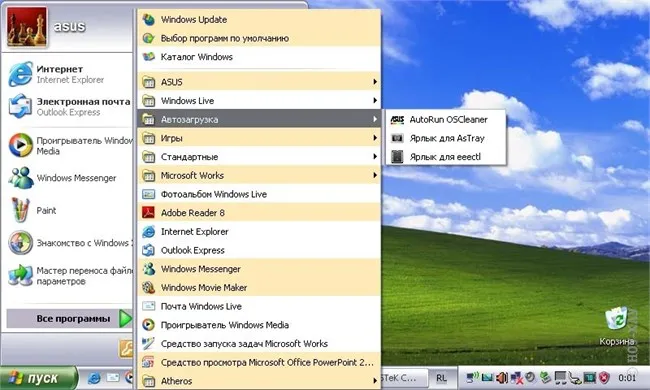Expand the Windows Live submenu arrow

coord(375,100)
